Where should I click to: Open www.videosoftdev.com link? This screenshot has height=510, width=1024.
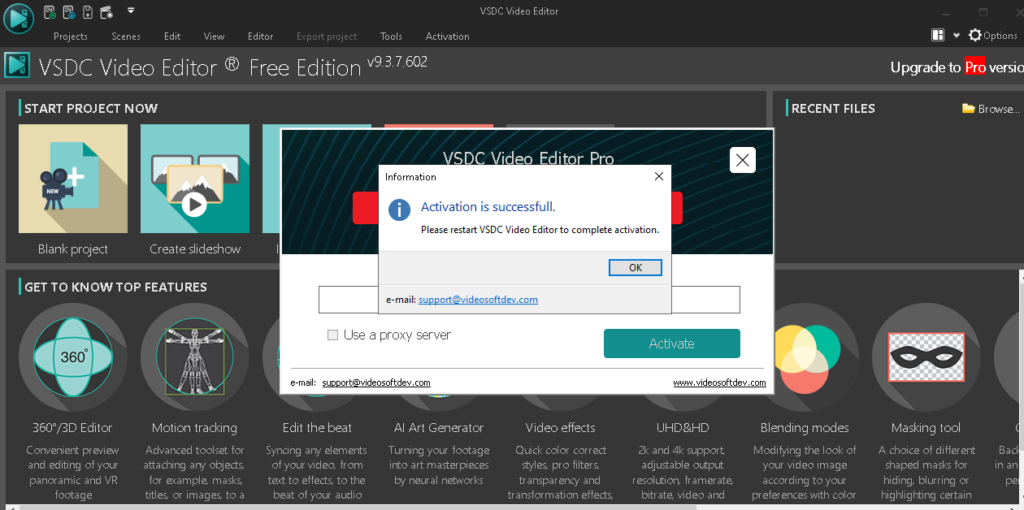[719, 383]
